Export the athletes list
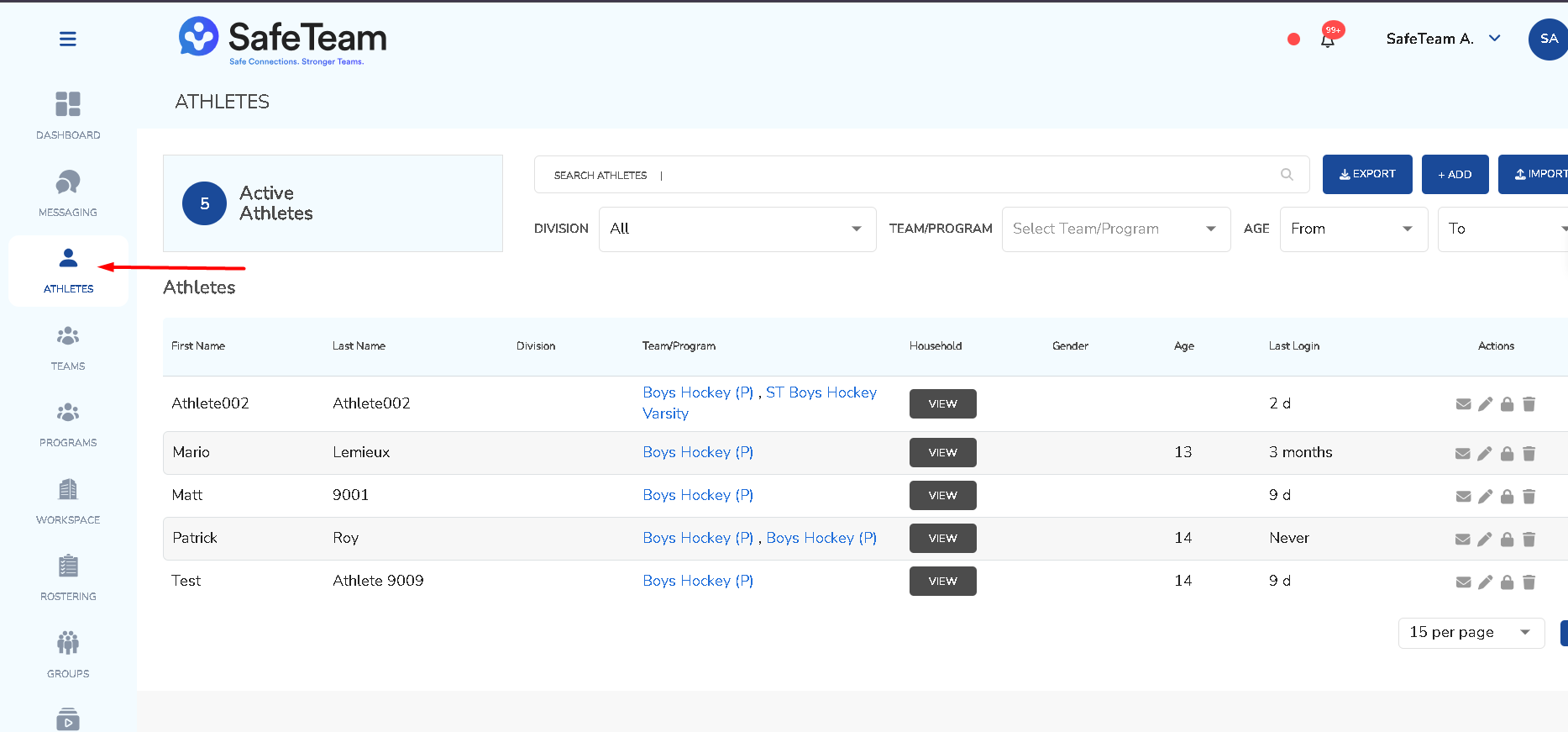 (x=1367, y=174)
